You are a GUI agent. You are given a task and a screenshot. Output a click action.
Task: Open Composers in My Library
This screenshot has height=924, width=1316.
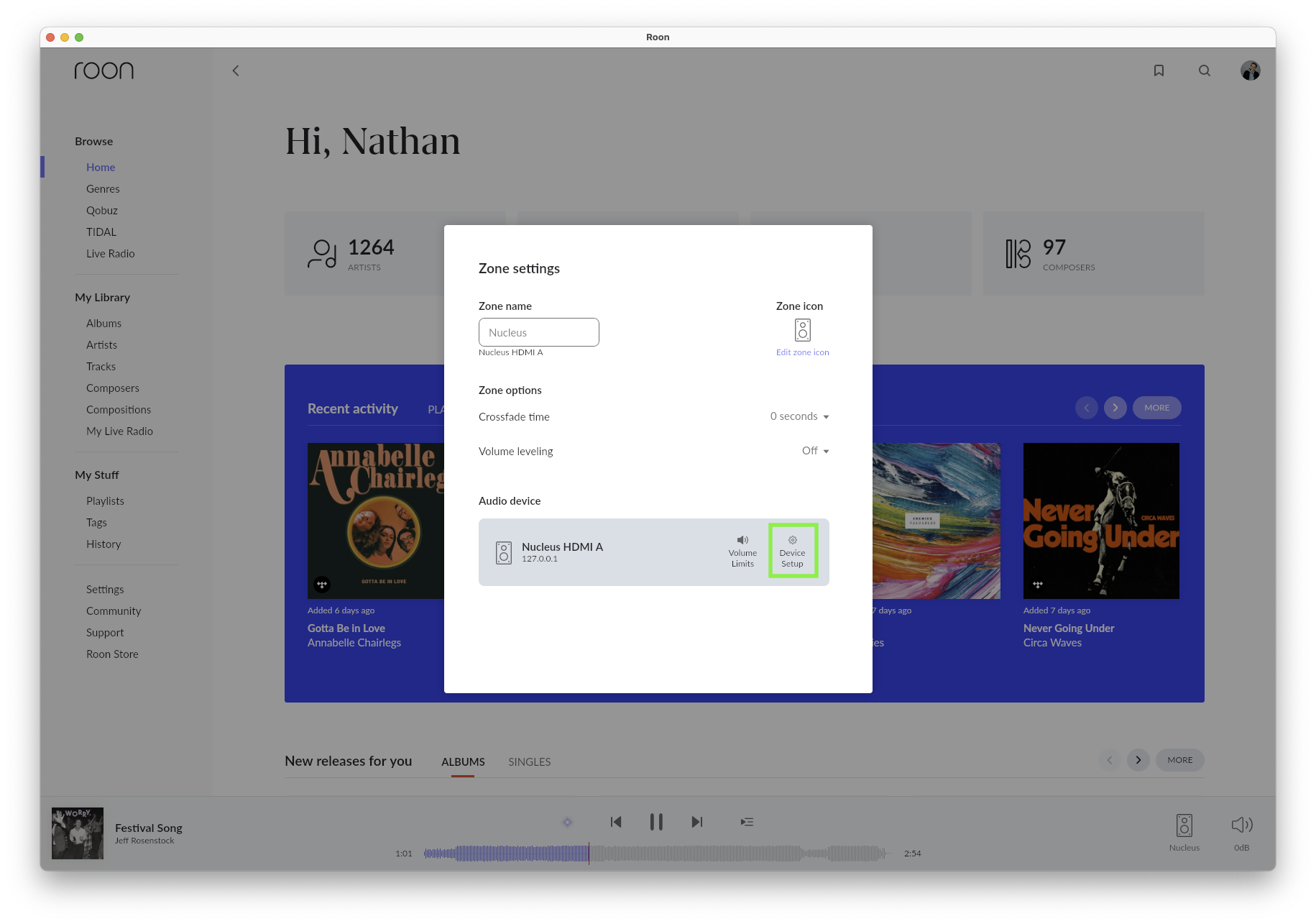coord(113,388)
